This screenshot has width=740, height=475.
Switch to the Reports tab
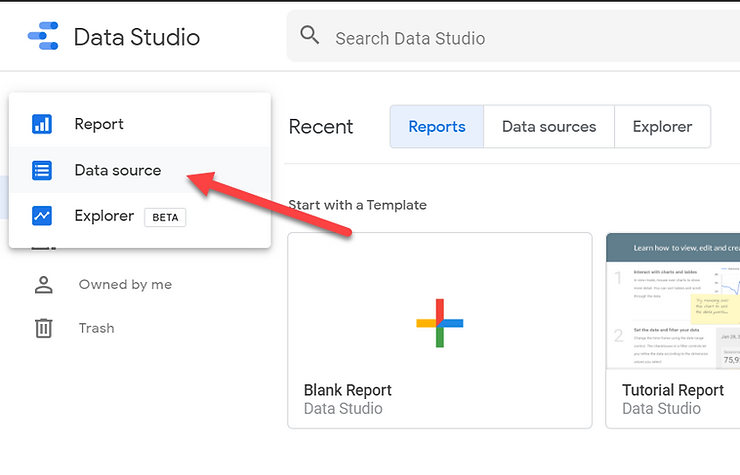pyautogui.click(x=437, y=127)
